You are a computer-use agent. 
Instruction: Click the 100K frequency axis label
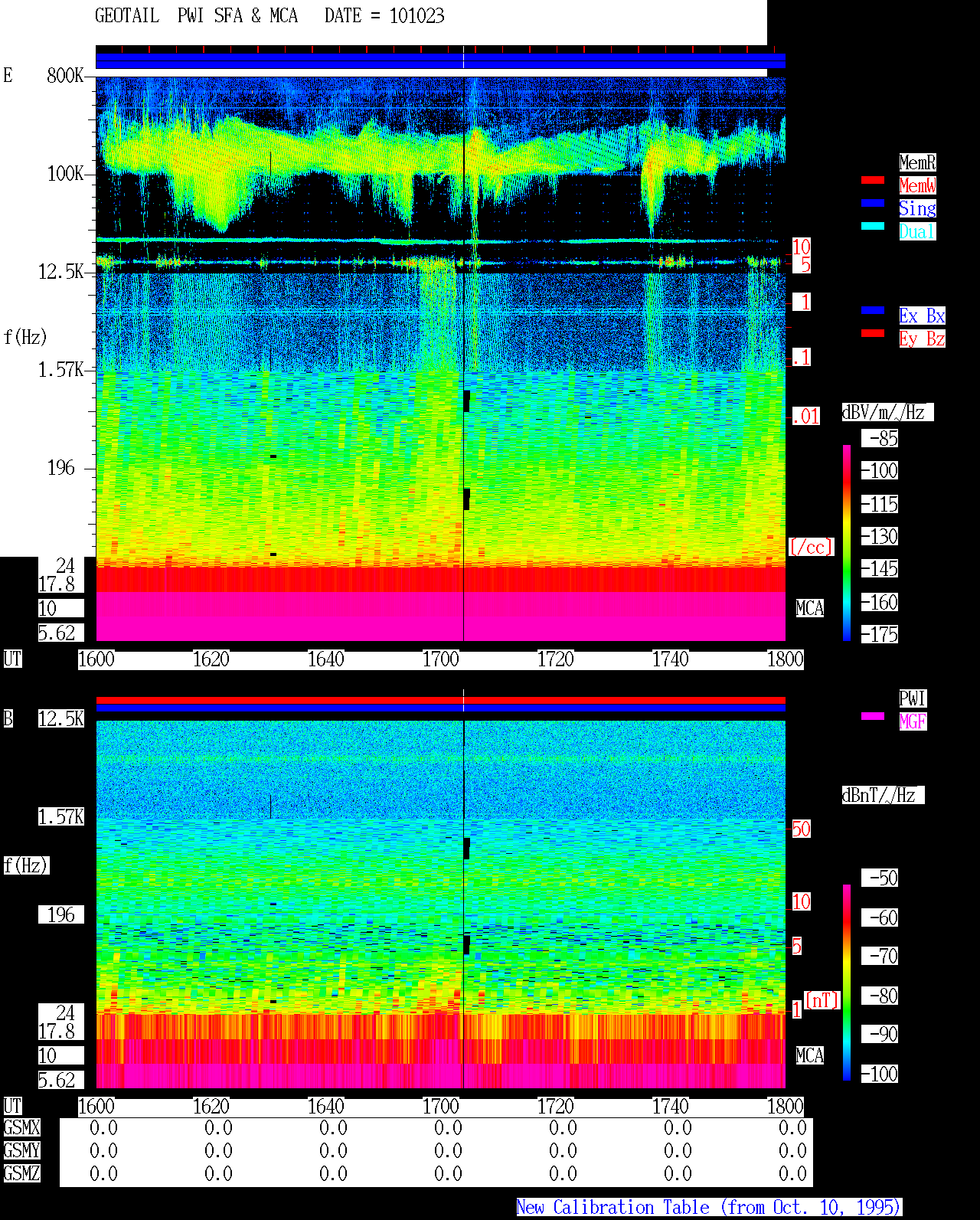pyautogui.click(x=65, y=173)
